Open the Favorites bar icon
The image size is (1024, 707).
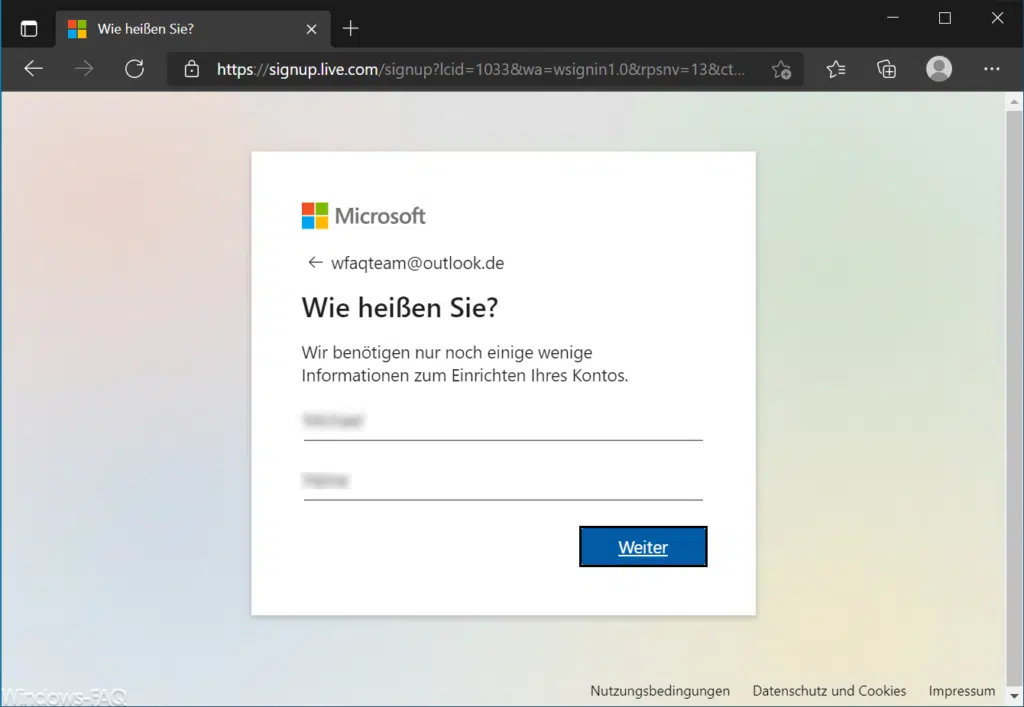click(838, 69)
